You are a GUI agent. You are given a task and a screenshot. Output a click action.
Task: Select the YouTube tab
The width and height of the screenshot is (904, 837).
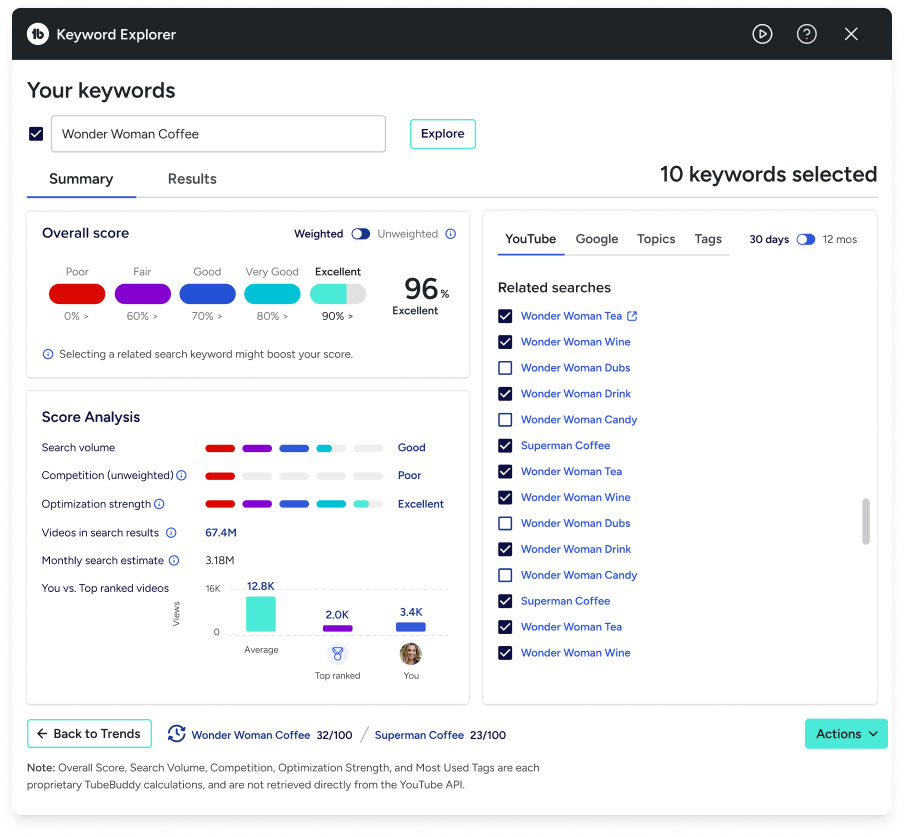(x=530, y=239)
